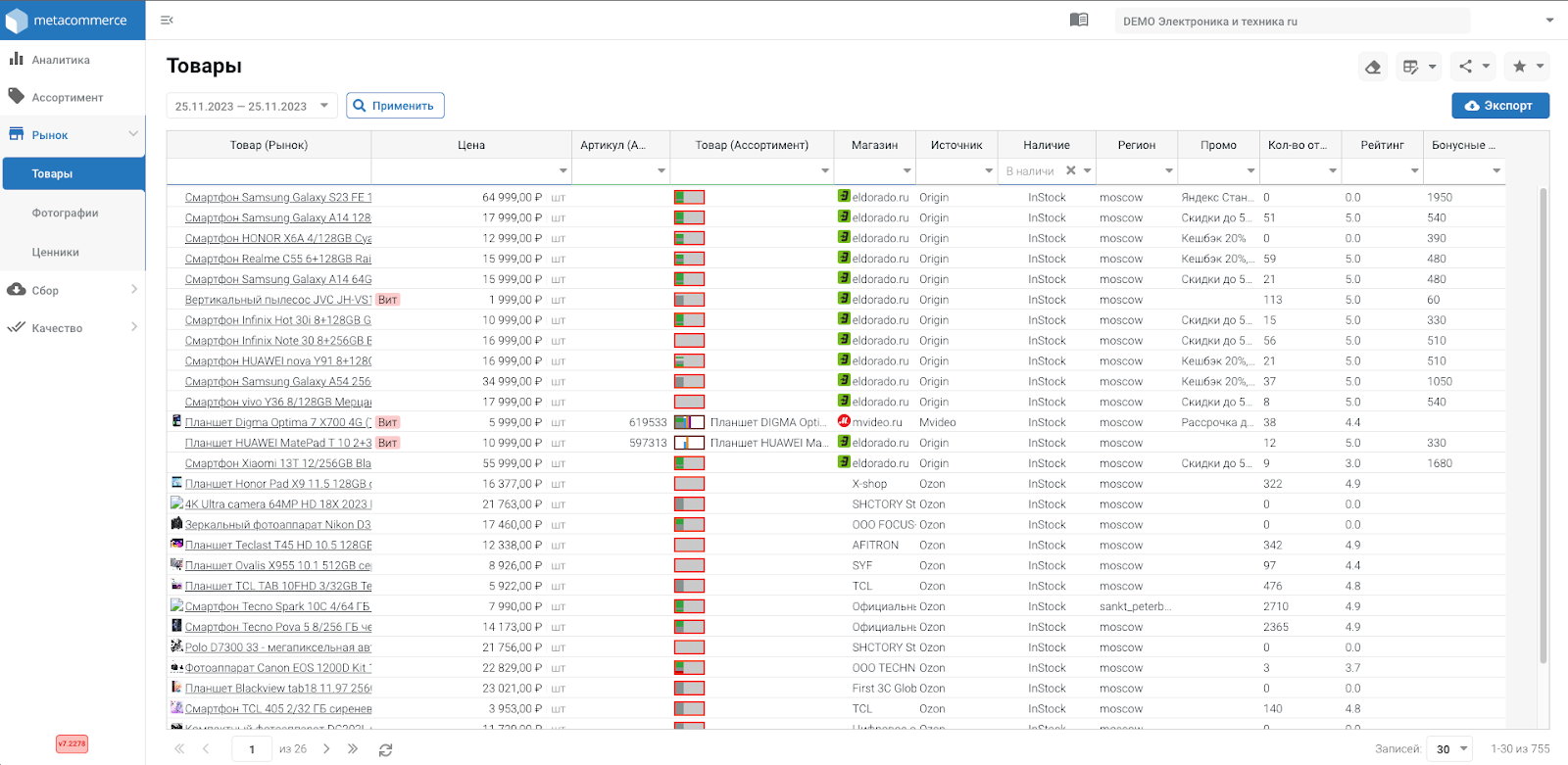Go to the last page with the double arrow icon
1568x765 pixels.
(353, 749)
